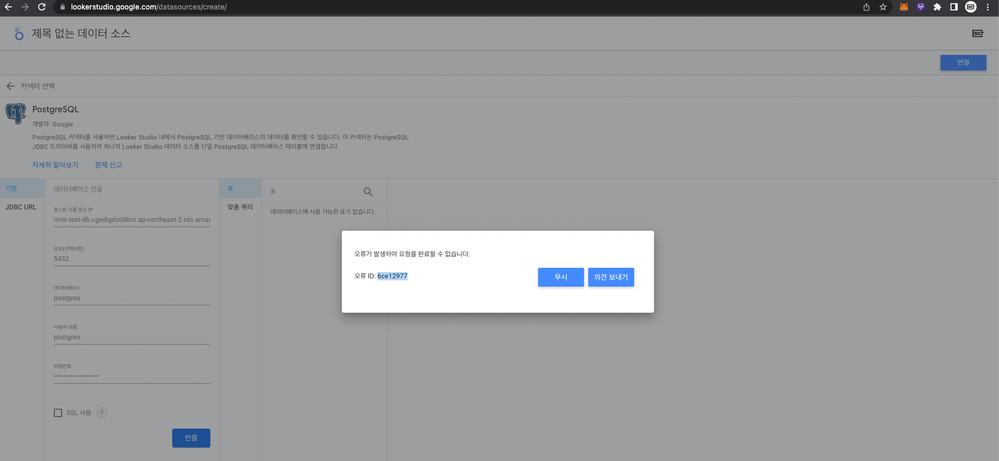Click the password field
Image resolution: width=999 pixels, height=461 pixels.
(132, 376)
